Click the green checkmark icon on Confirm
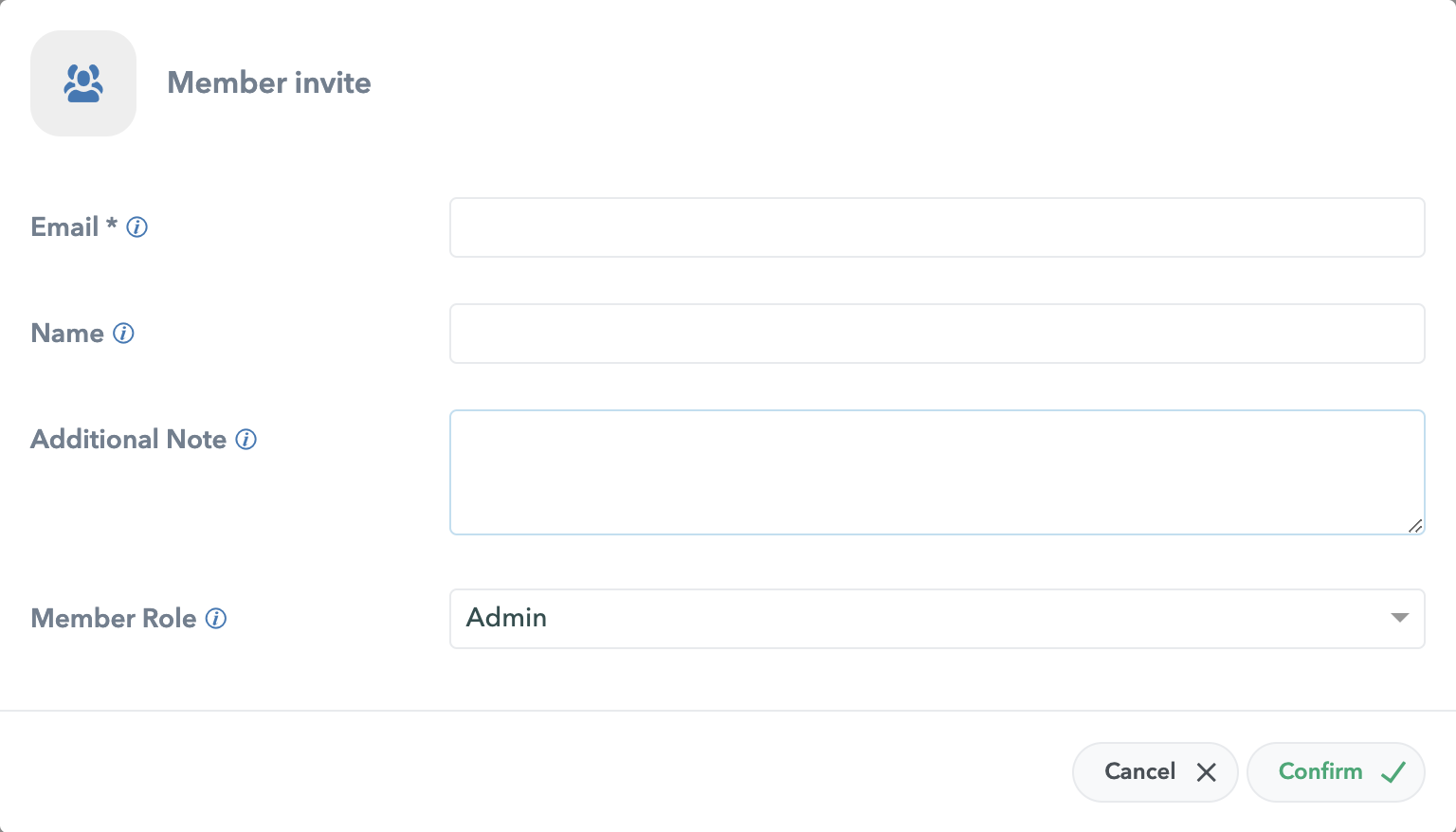The image size is (1456, 832). coord(1392,772)
